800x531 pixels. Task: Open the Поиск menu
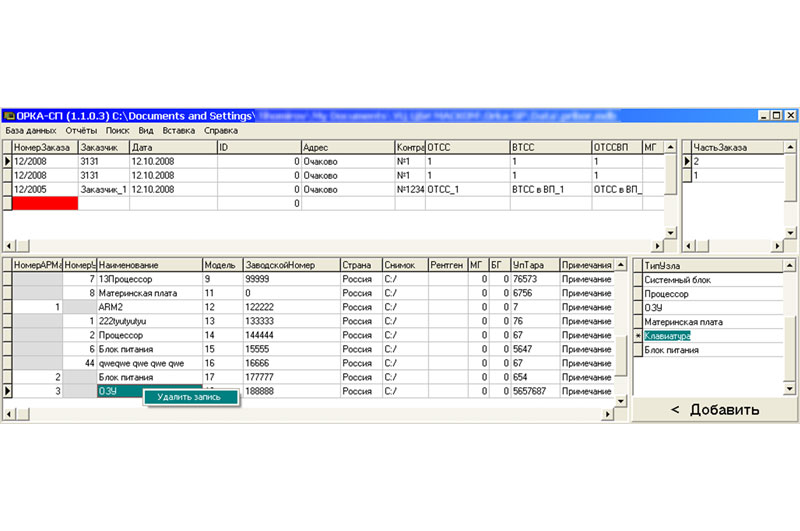(117, 131)
